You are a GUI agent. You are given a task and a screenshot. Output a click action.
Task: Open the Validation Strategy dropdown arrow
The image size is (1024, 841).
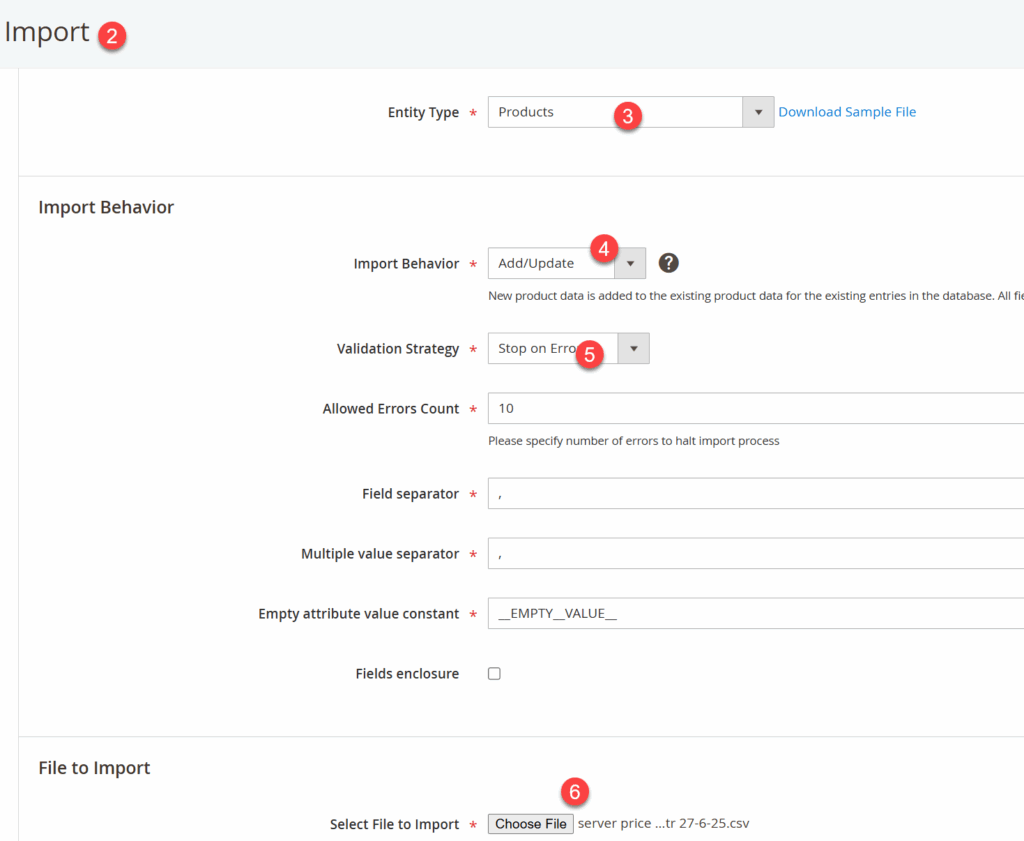[634, 349]
